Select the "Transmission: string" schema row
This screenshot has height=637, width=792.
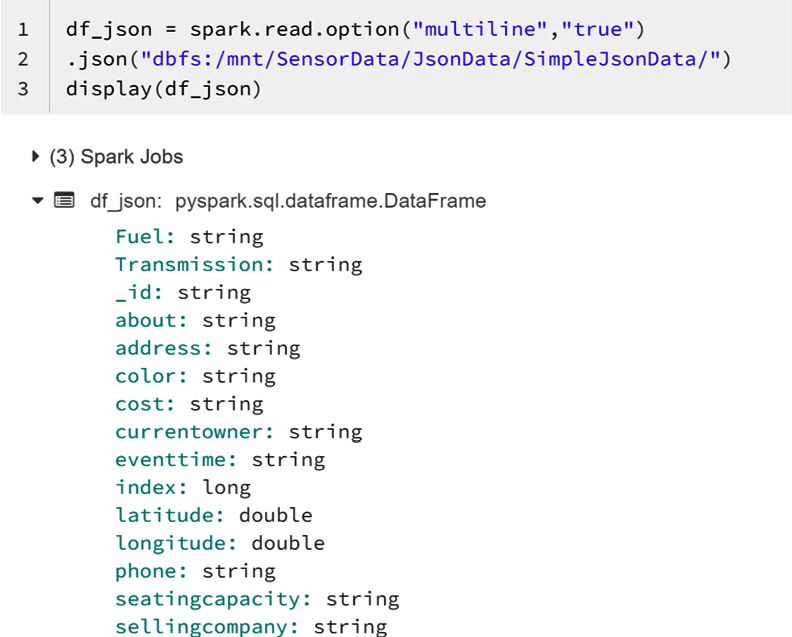coord(239,265)
